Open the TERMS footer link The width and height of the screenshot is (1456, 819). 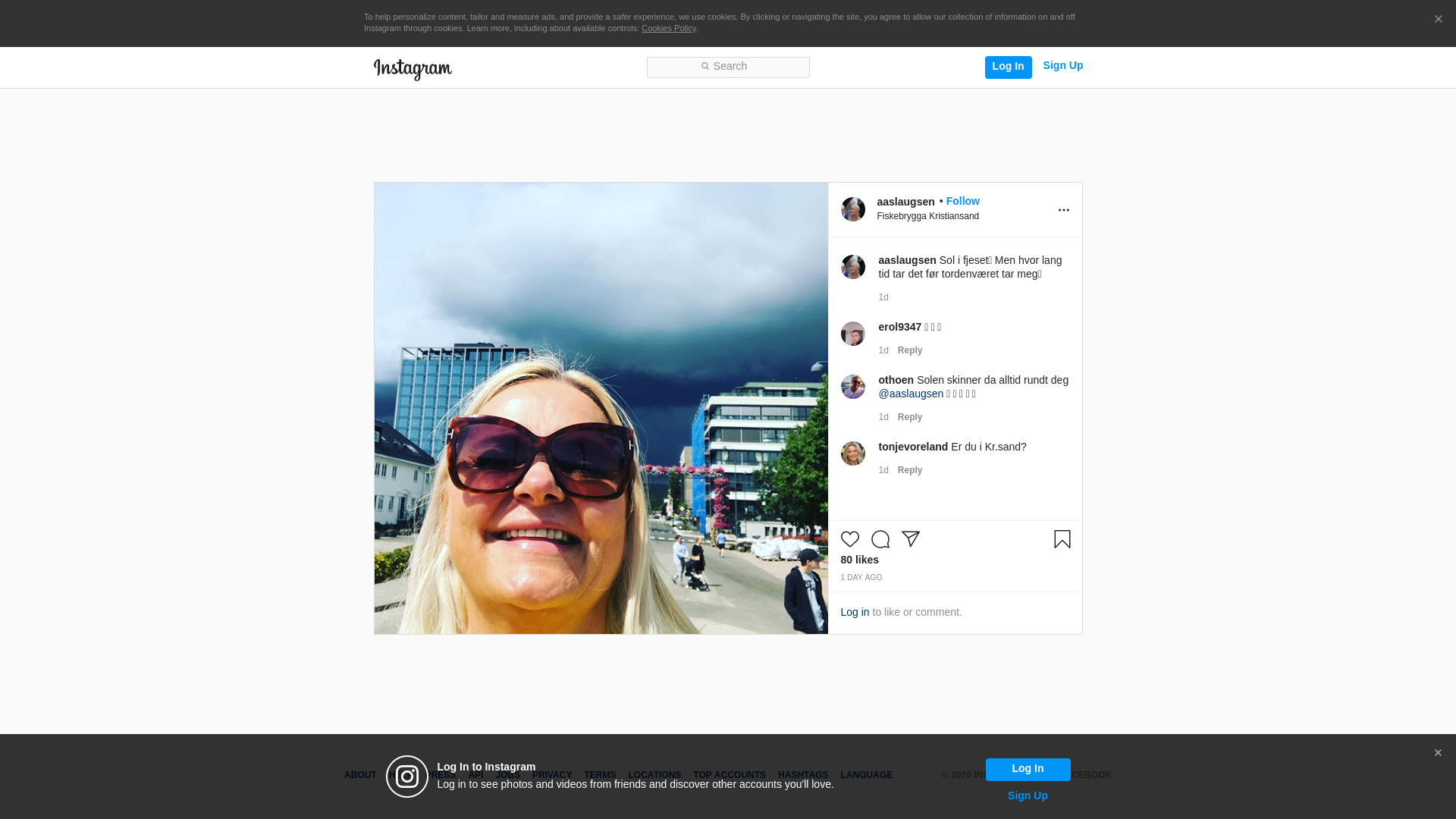click(x=600, y=775)
